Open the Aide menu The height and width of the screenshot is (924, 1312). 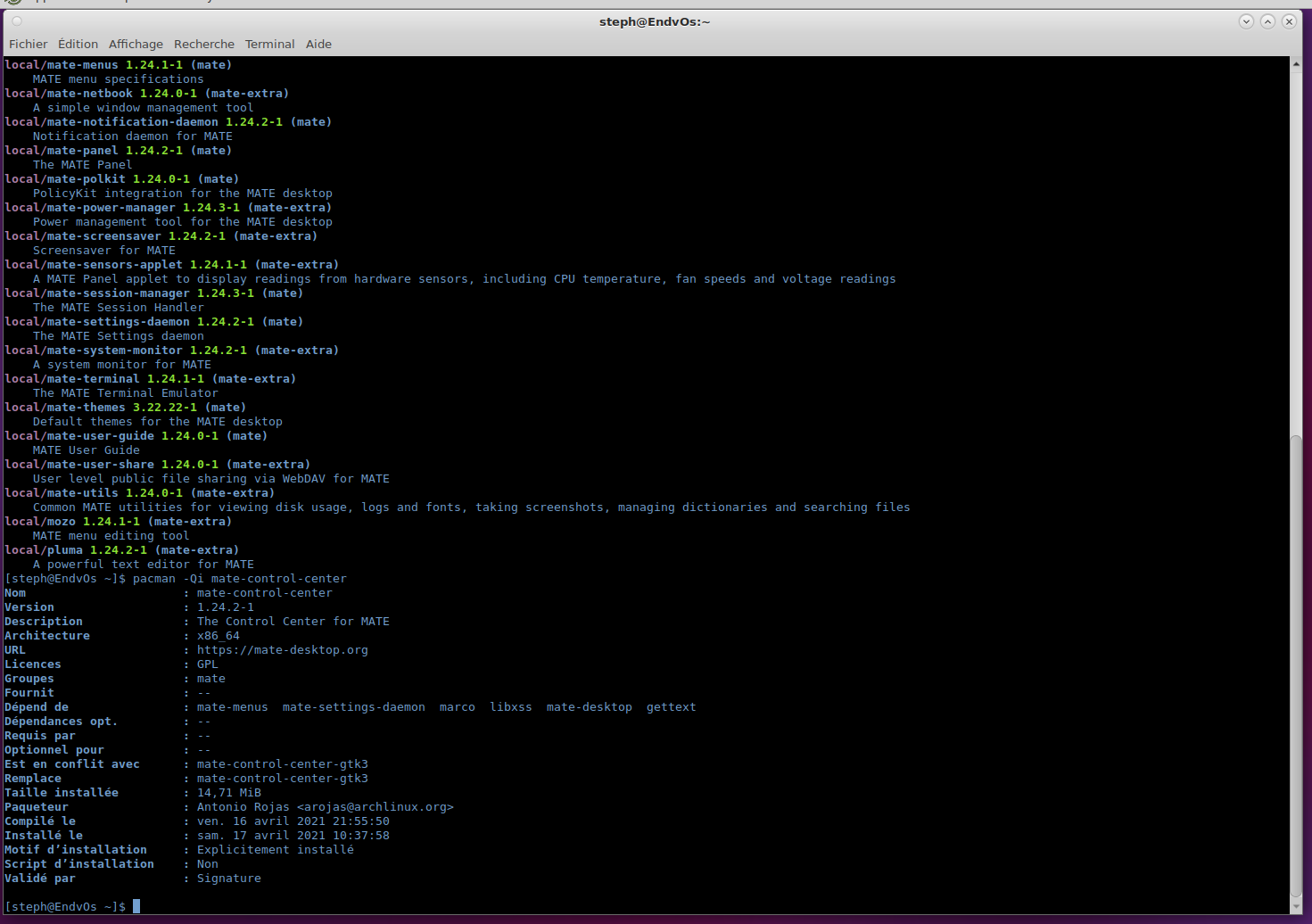pyautogui.click(x=318, y=44)
